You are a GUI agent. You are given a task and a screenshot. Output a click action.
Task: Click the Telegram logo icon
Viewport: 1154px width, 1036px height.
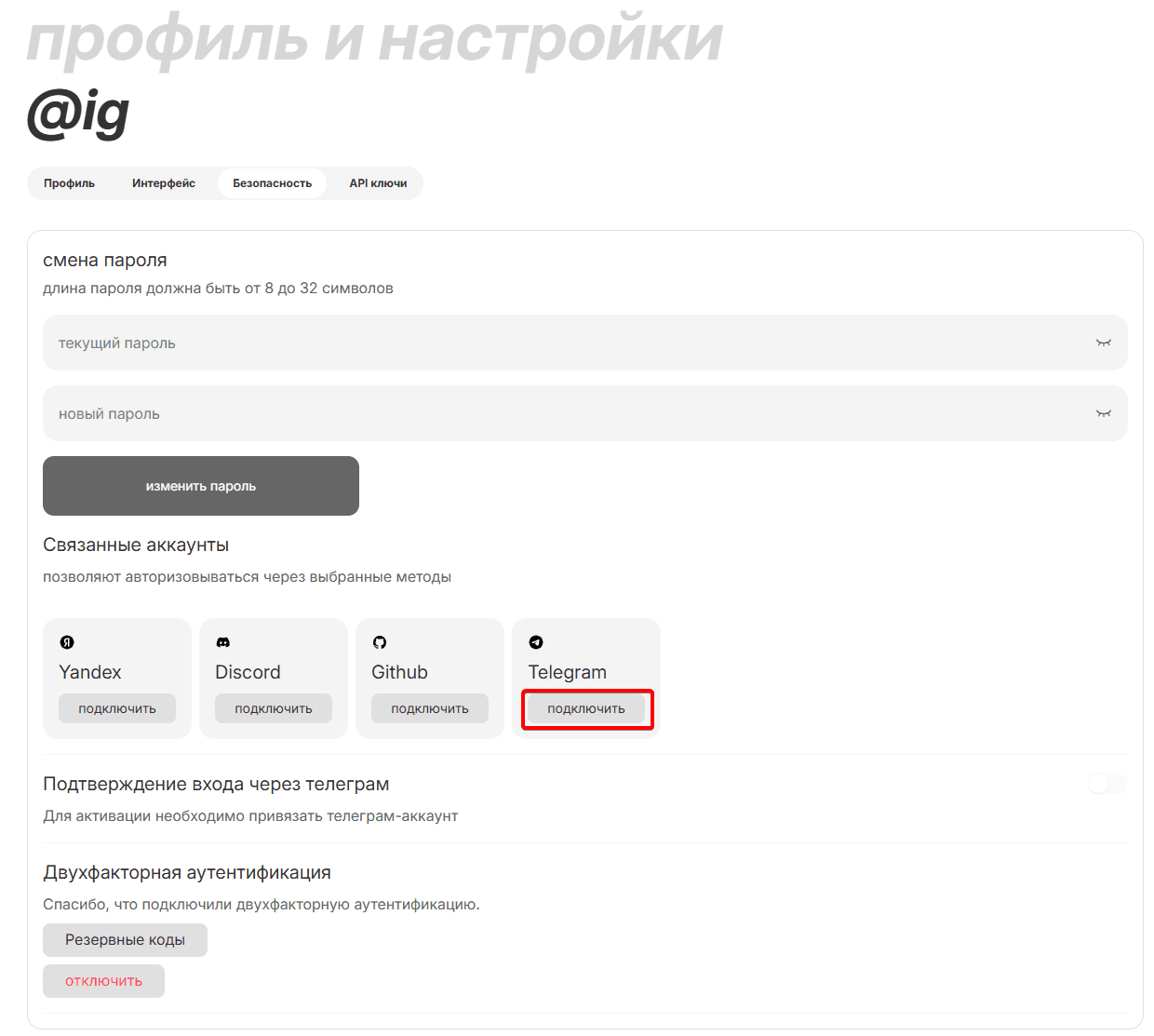(536, 642)
